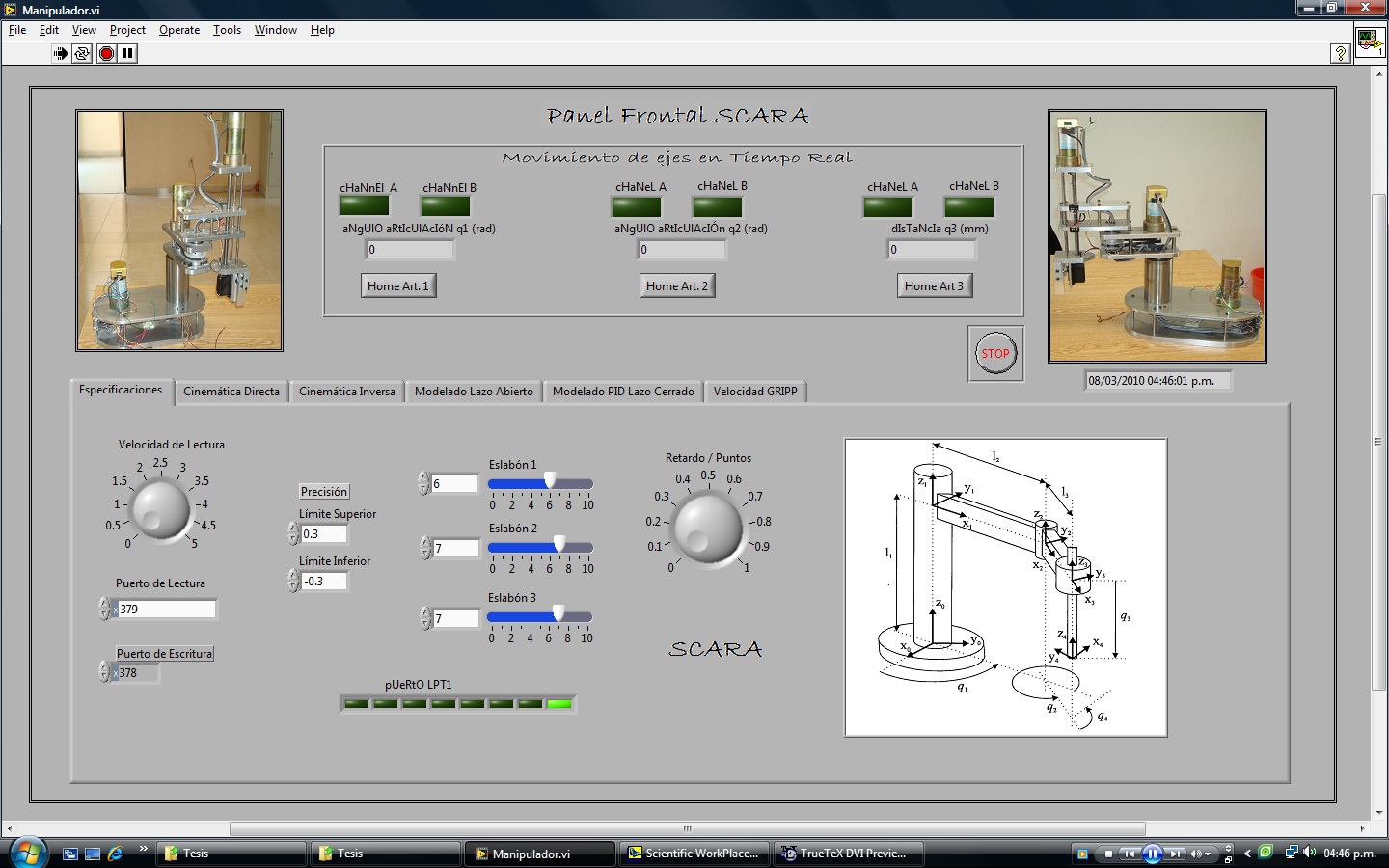Click the Eslabón 1 numeric stepper arrows
Image resolution: width=1389 pixels, height=868 pixels.
(x=423, y=483)
